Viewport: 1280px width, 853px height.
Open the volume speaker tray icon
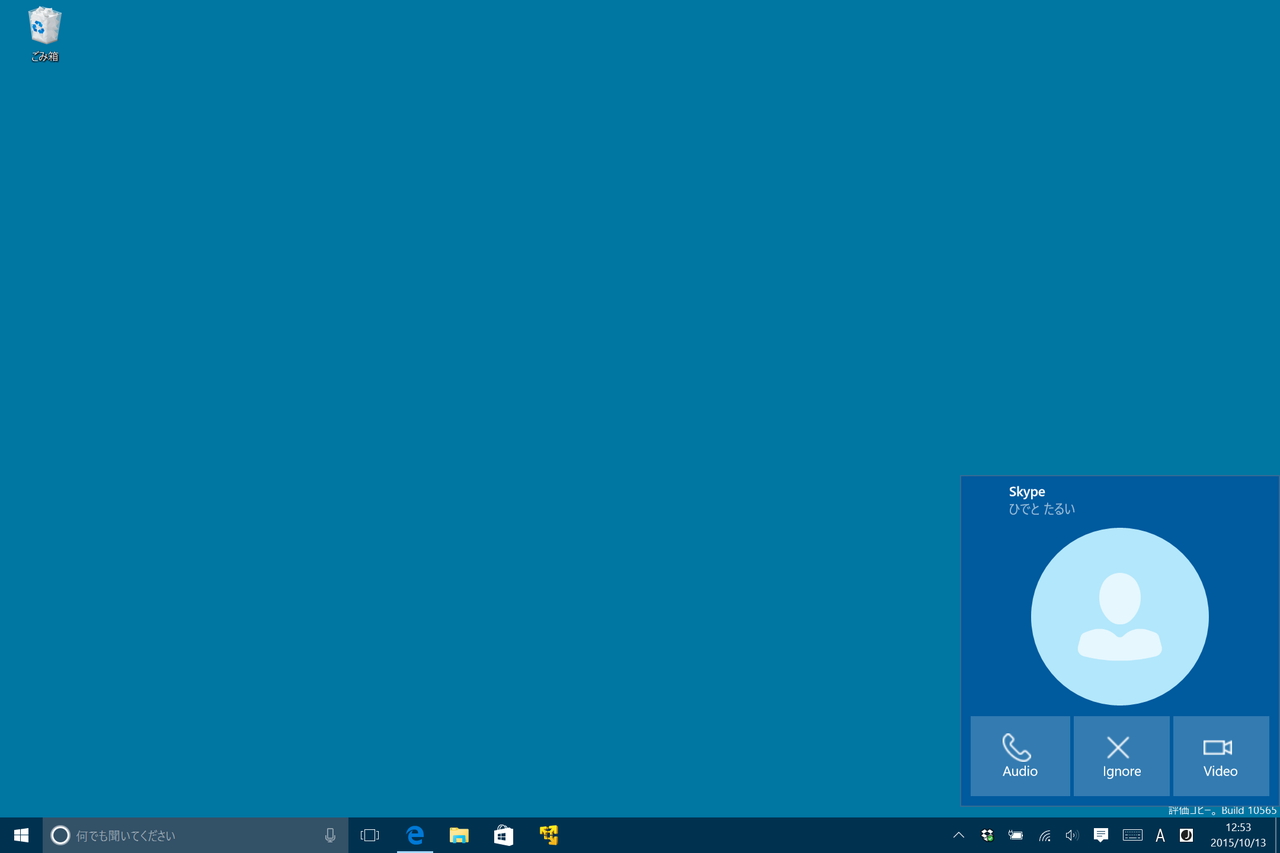coord(1072,835)
